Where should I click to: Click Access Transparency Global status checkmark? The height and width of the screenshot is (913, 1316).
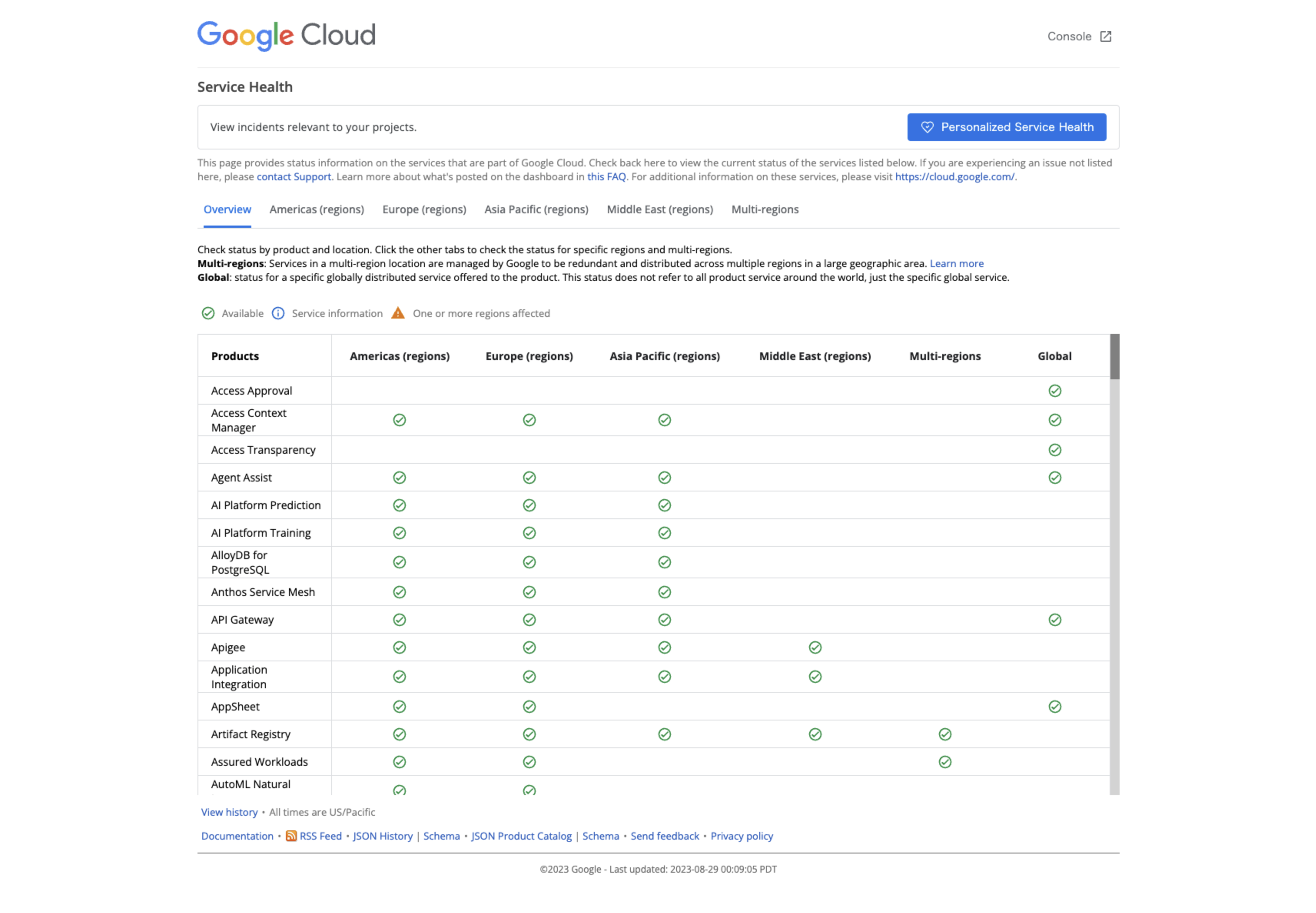pos(1055,450)
